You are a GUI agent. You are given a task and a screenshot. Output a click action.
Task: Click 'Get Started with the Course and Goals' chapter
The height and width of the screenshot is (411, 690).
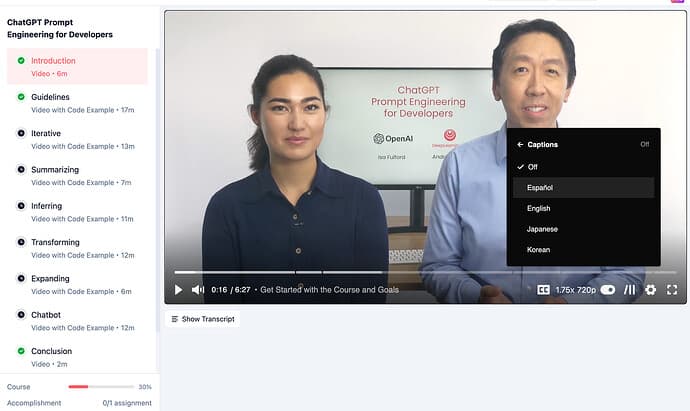[329, 290]
